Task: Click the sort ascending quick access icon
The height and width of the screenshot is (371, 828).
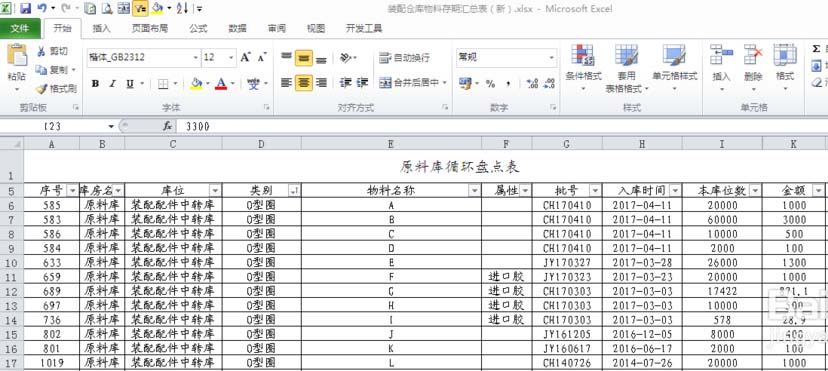Action: 182,8
